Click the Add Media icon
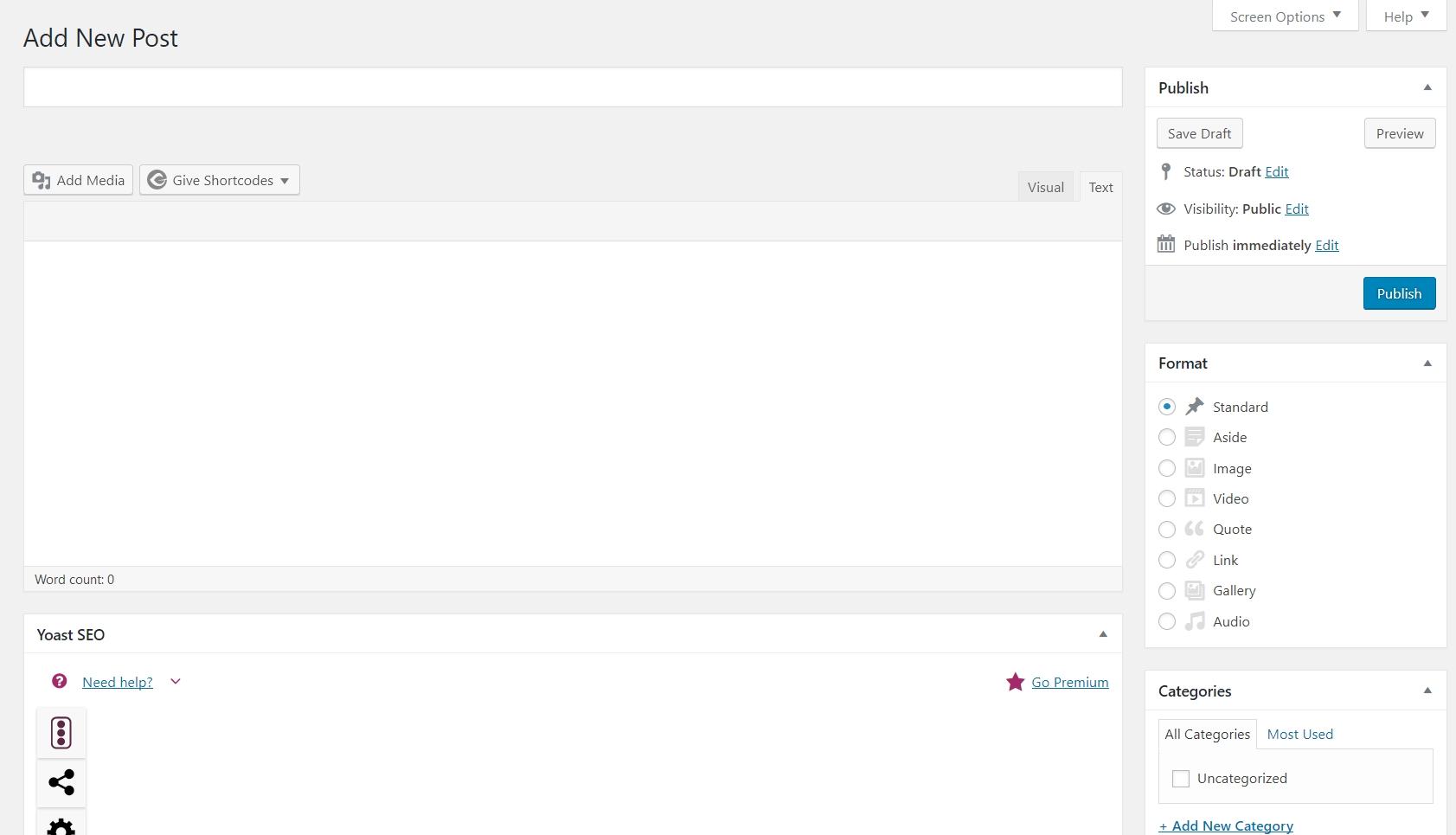Screen dimensions: 1456x835 (x=41, y=180)
